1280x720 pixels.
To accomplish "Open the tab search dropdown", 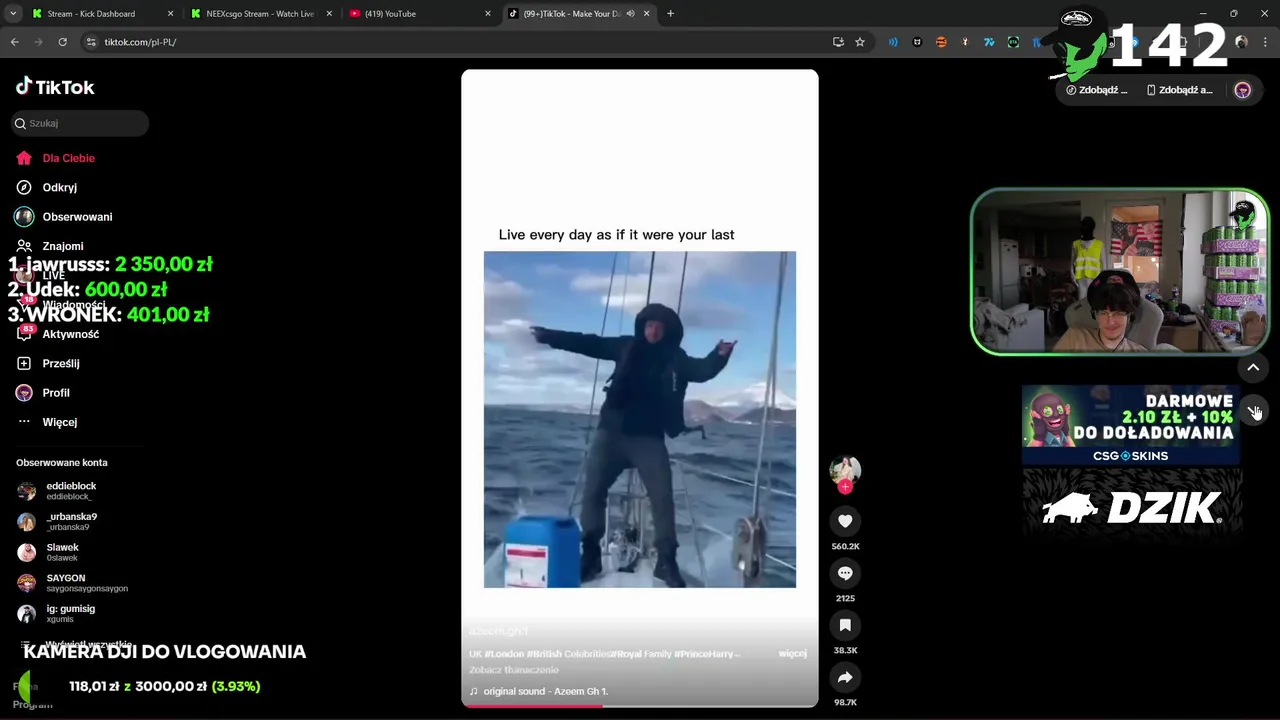I will (x=13, y=14).
